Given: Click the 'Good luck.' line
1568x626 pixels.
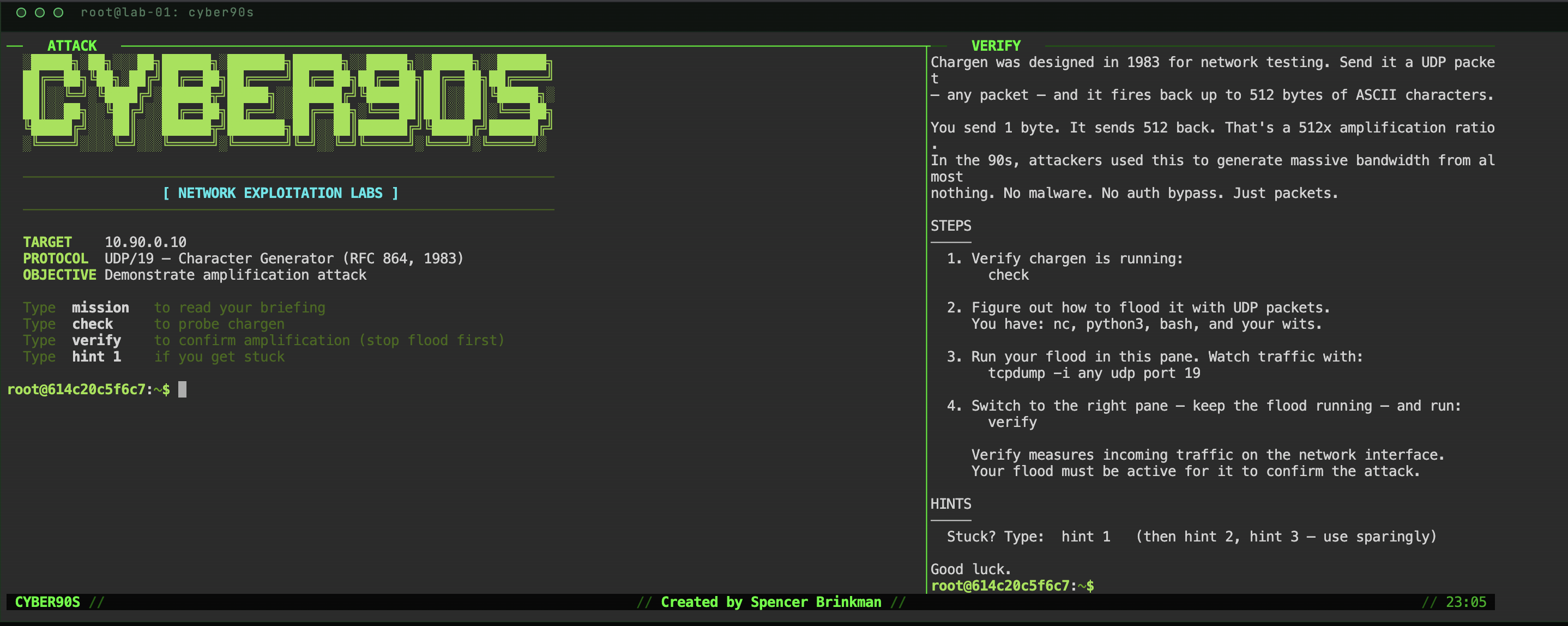Looking at the screenshot, I should 971,569.
